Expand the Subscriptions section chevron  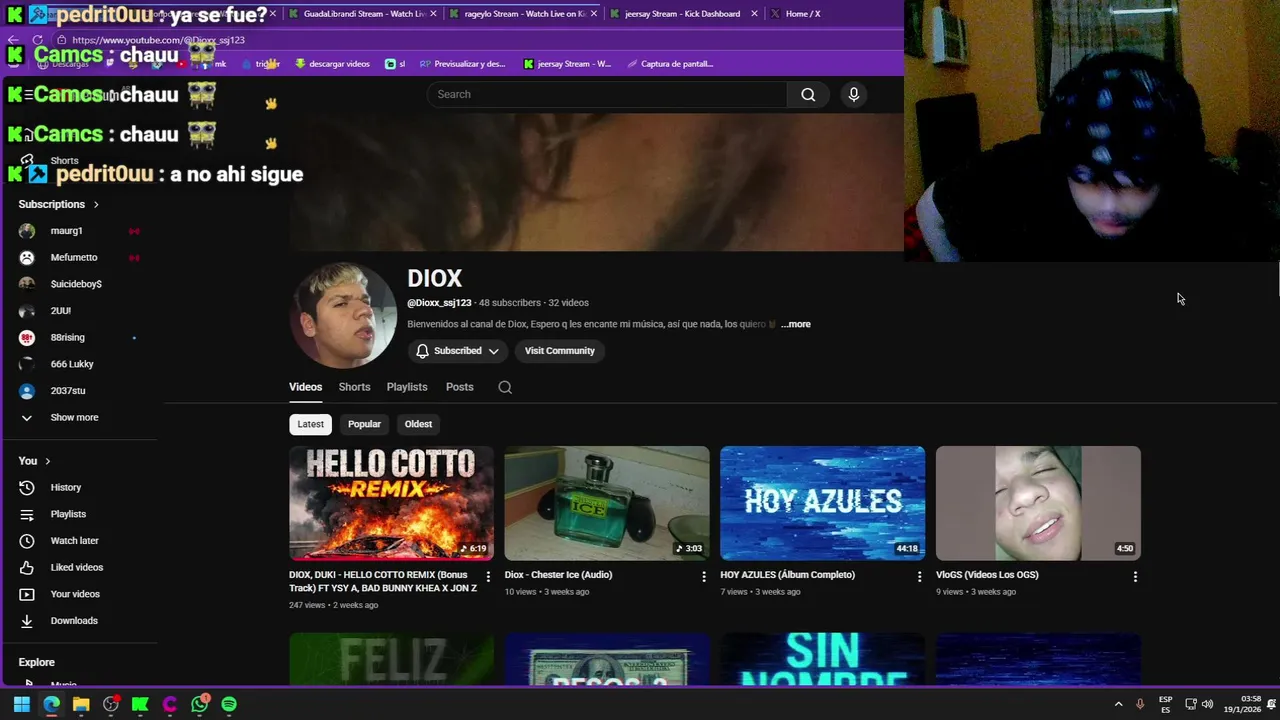96,204
